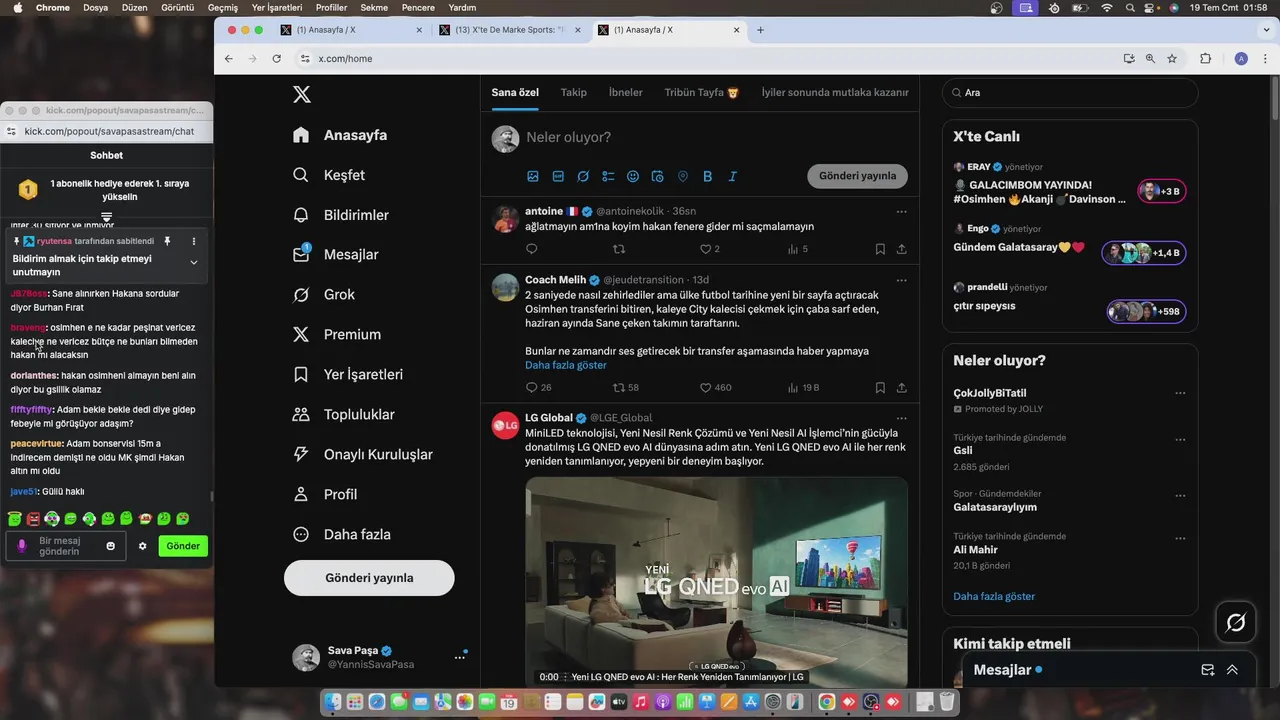Switch to Tribün Tayfa tab
This screenshot has width=1280, height=720.
click(x=702, y=92)
